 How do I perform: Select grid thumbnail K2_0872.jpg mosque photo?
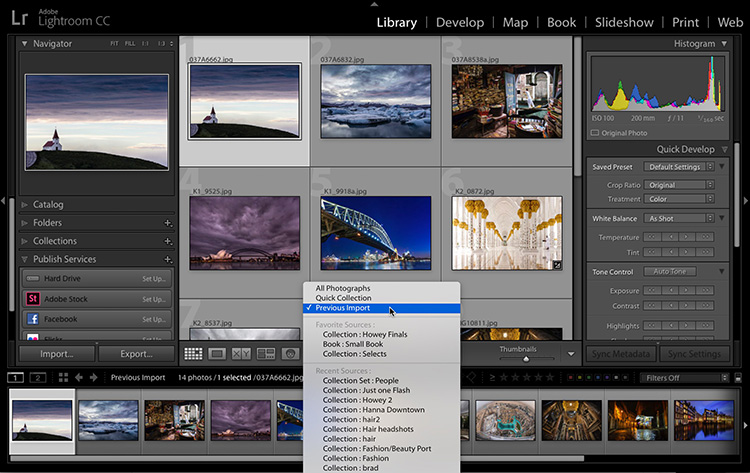[507, 233]
